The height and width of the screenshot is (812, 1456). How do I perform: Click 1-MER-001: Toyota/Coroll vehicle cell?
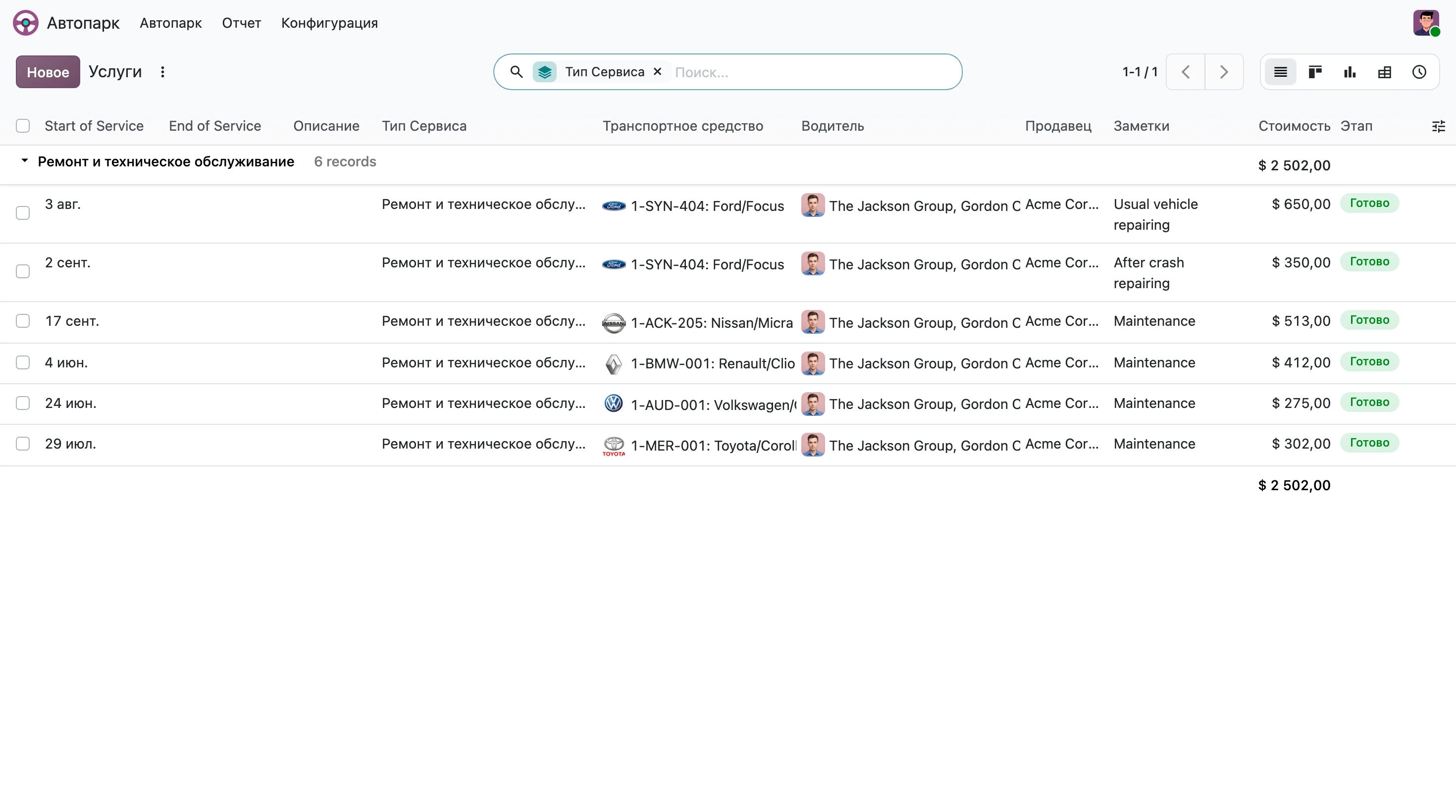(x=714, y=446)
